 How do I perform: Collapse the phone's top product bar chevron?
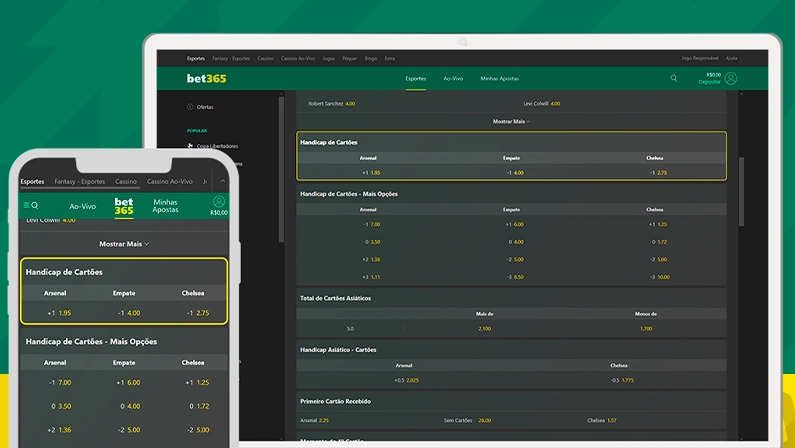223,181
